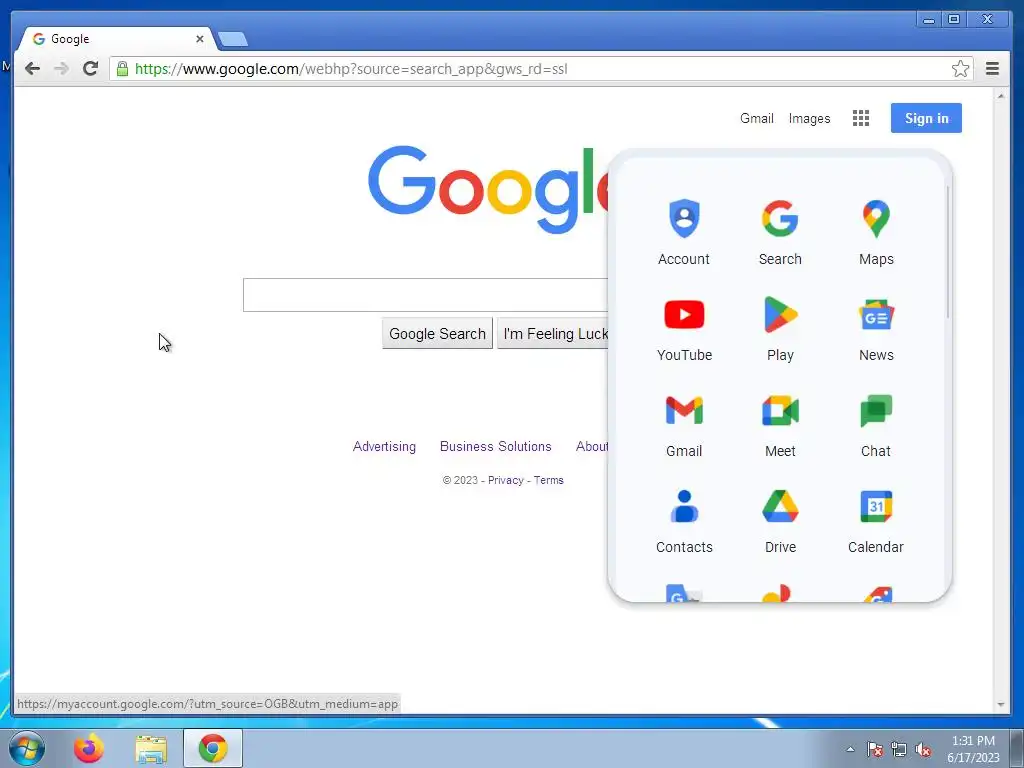This screenshot has width=1024, height=768.
Task: Show hidden system tray icons
Action: [x=850, y=749]
